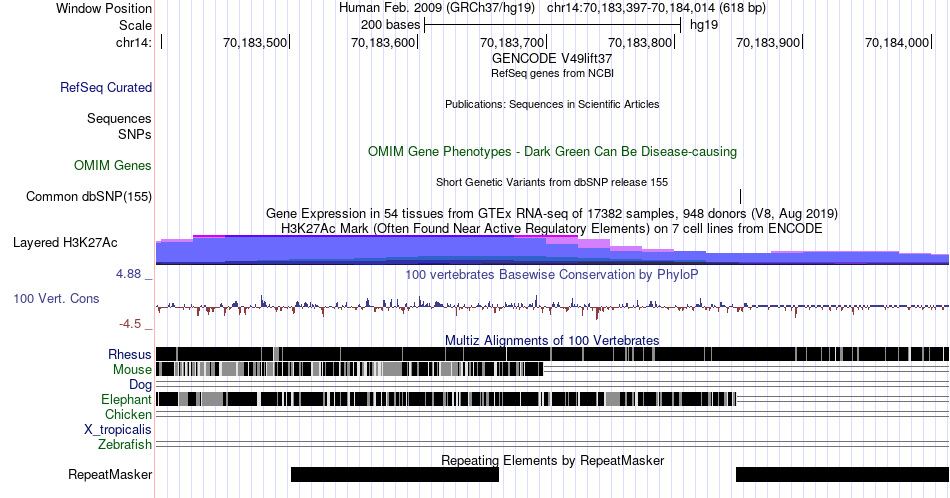Select the Zebrafish alignment row label
The image size is (950, 498).
(125, 444)
